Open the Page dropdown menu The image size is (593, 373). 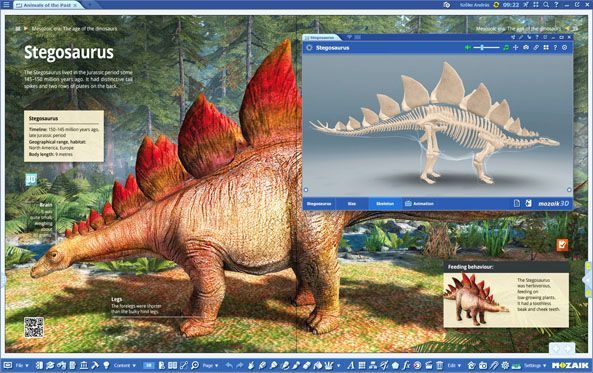210,365
